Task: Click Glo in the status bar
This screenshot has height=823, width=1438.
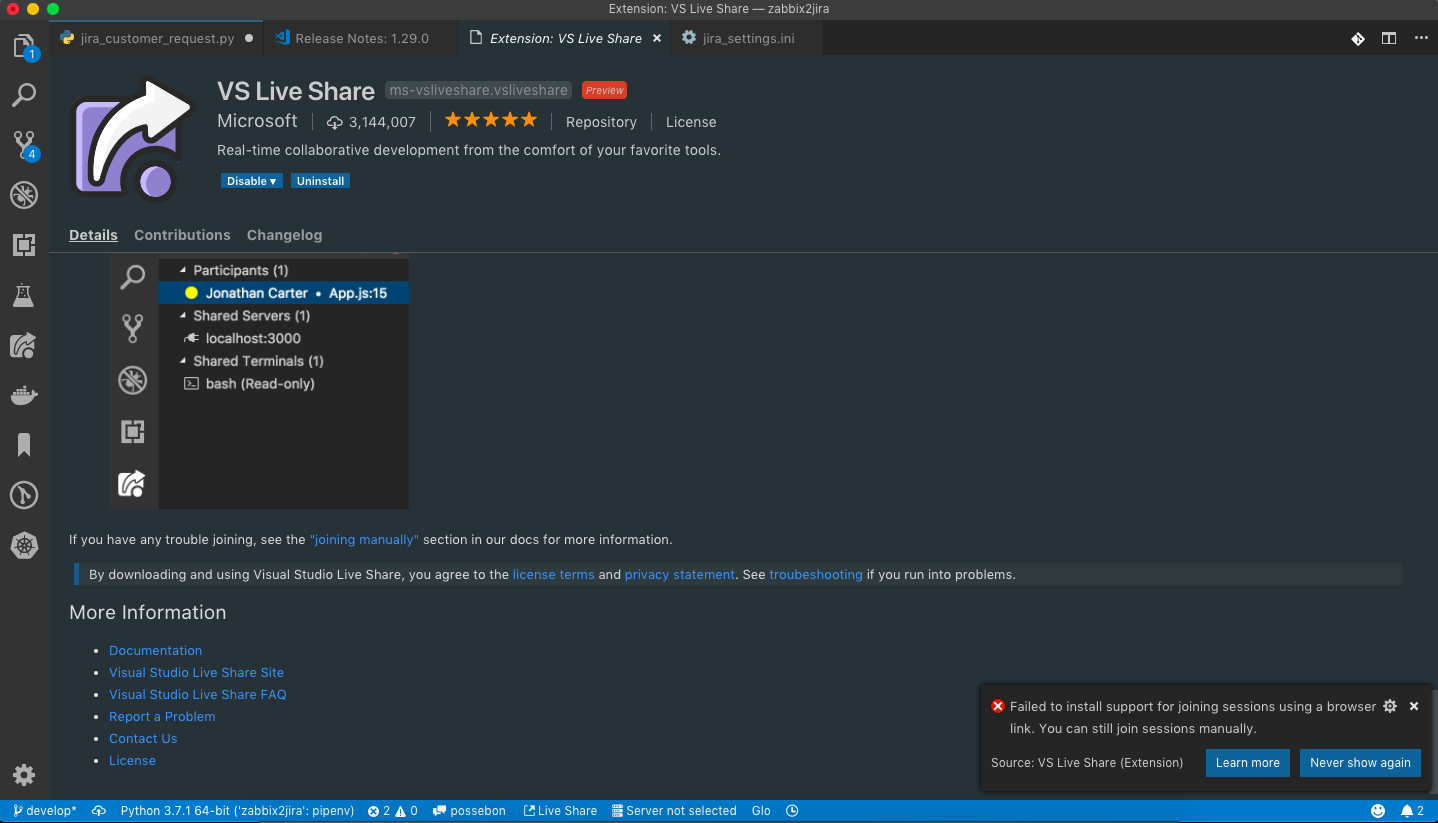Action: [761, 811]
